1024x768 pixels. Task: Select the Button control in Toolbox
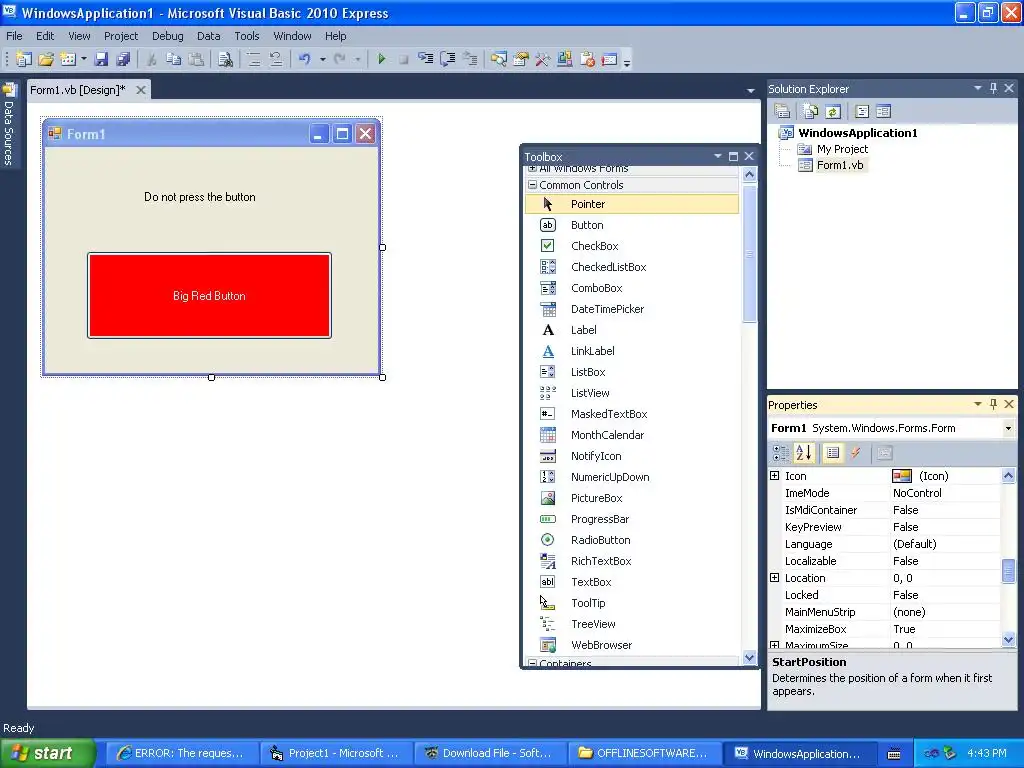coord(632,225)
